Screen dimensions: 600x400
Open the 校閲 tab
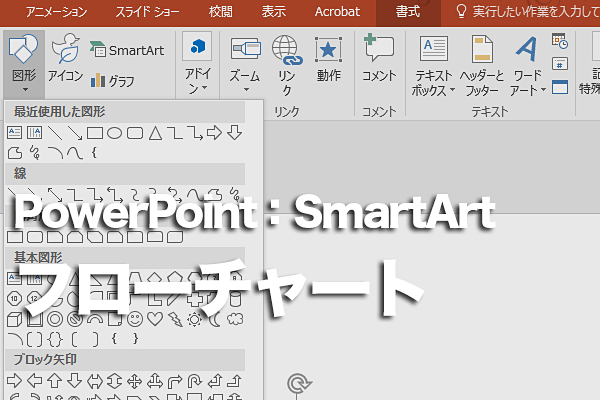coord(220,11)
